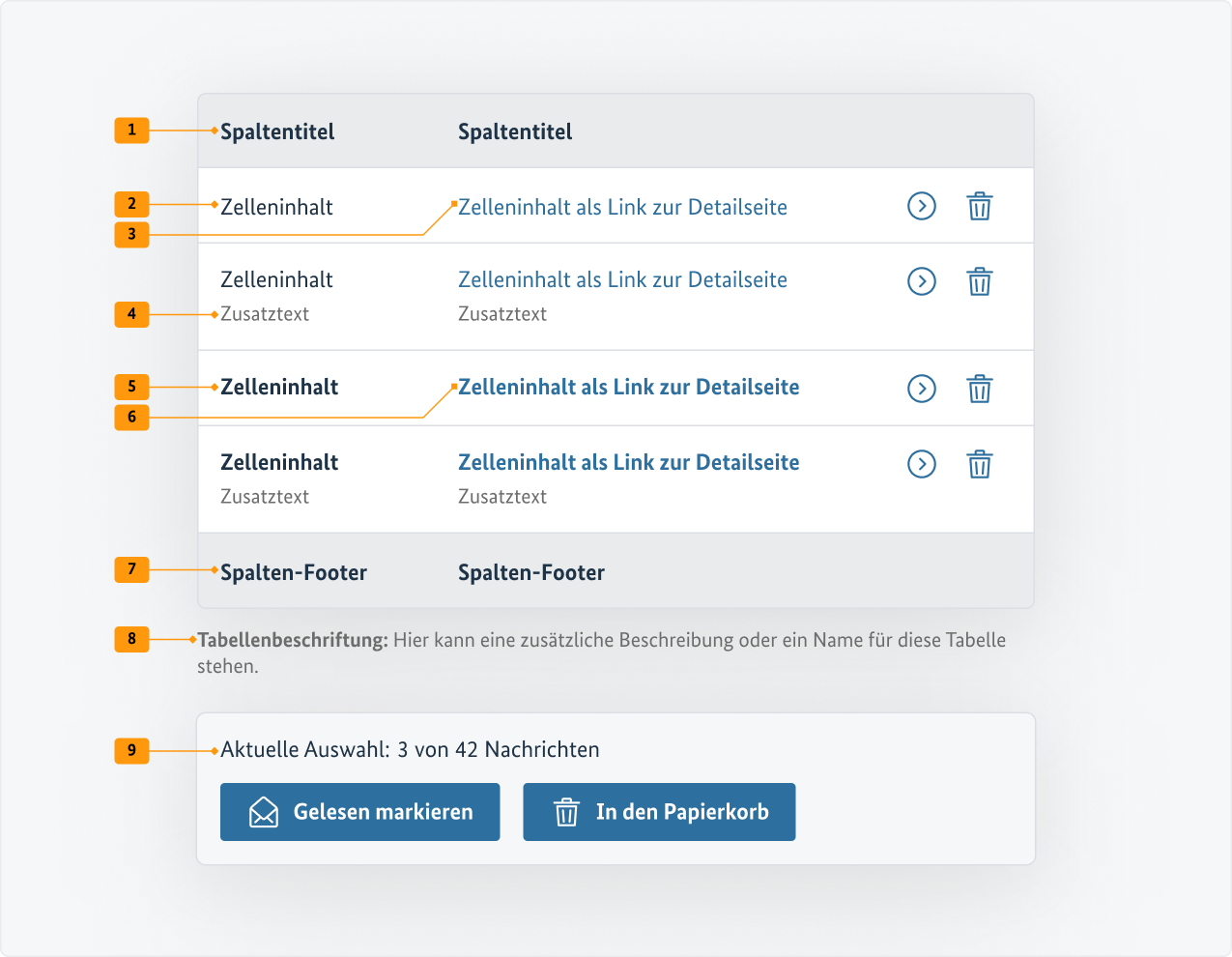Click the Gelesen markieren button
The height and width of the screenshot is (957, 1232).
click(x=359, y=811)
